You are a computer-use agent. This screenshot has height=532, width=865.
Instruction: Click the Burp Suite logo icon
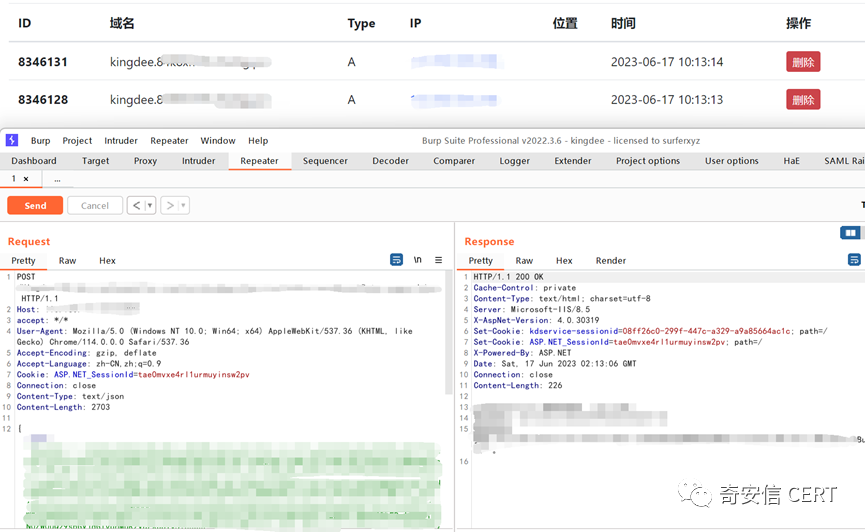pos(12,140)
